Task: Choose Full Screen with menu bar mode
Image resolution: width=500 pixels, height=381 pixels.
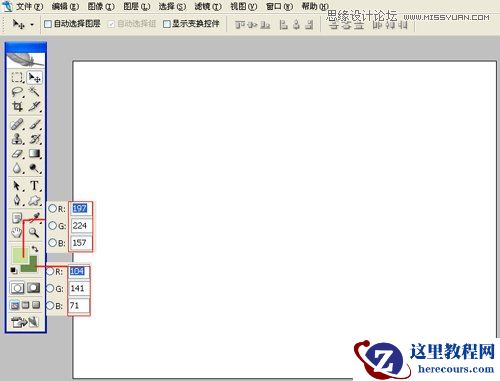Action: 25,305
